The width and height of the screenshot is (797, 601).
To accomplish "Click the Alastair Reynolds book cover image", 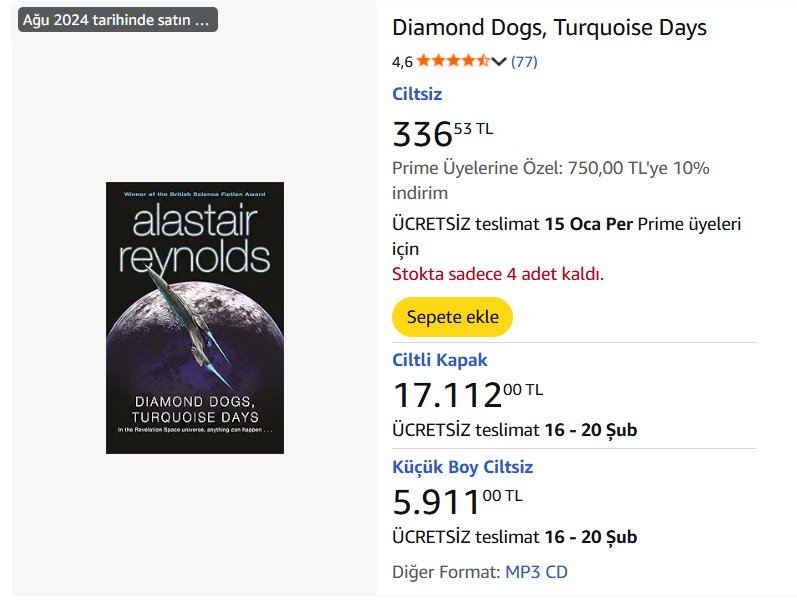I will tap(195, 318).
